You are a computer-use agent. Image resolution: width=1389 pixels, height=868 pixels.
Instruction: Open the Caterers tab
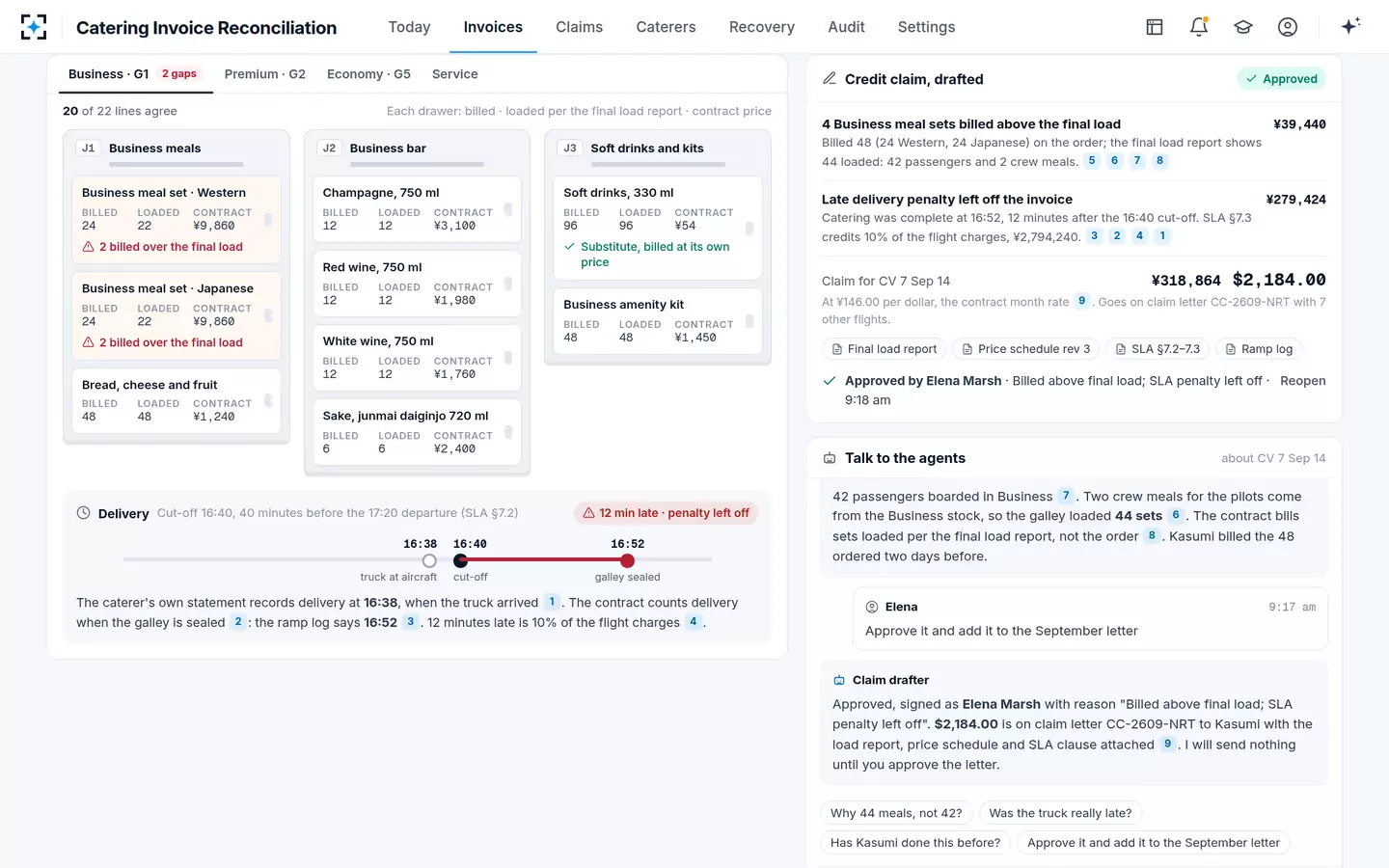(x=666, y=27)
